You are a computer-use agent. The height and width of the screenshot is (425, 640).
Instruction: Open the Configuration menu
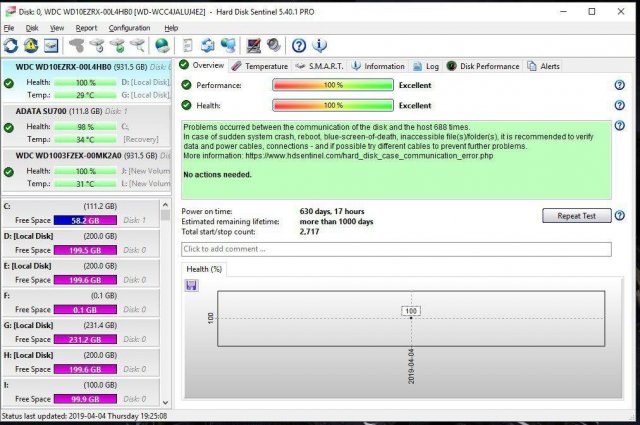point(129,28)
